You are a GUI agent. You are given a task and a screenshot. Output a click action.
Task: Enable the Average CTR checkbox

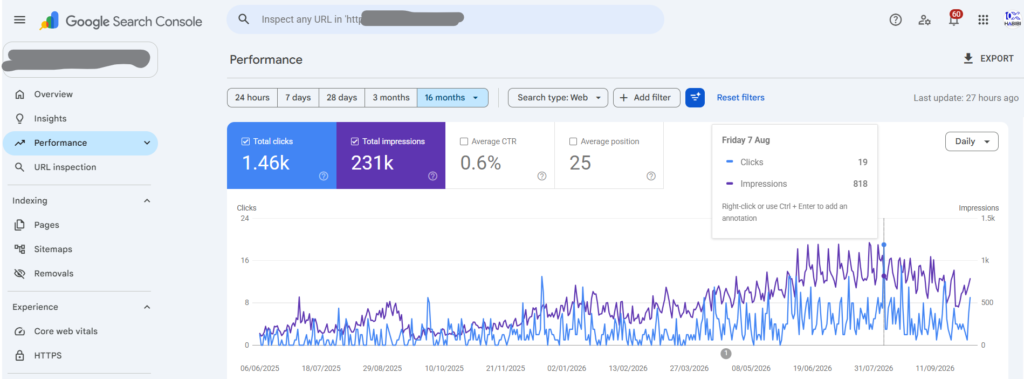click(x=464, y=141)
